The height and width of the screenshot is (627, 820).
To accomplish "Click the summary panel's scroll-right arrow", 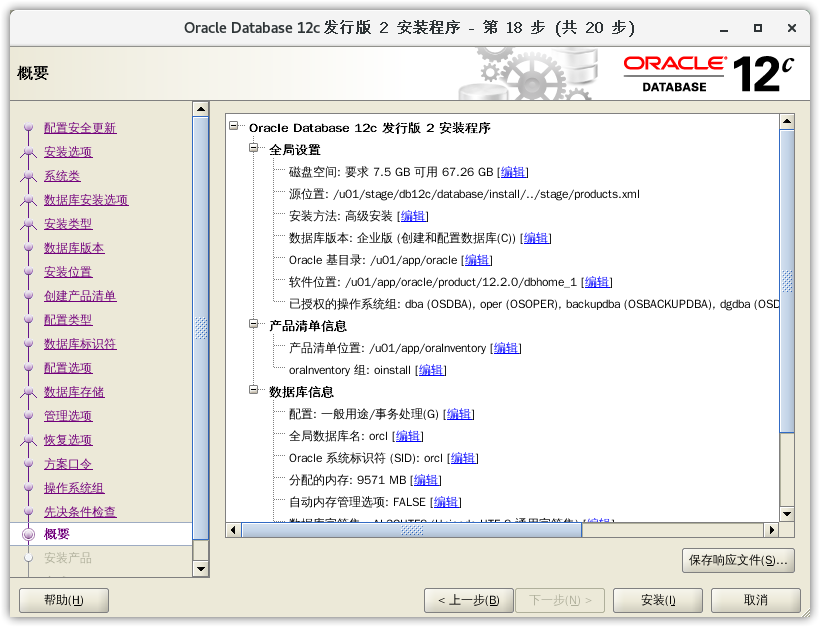I will [x=771, y=530].
